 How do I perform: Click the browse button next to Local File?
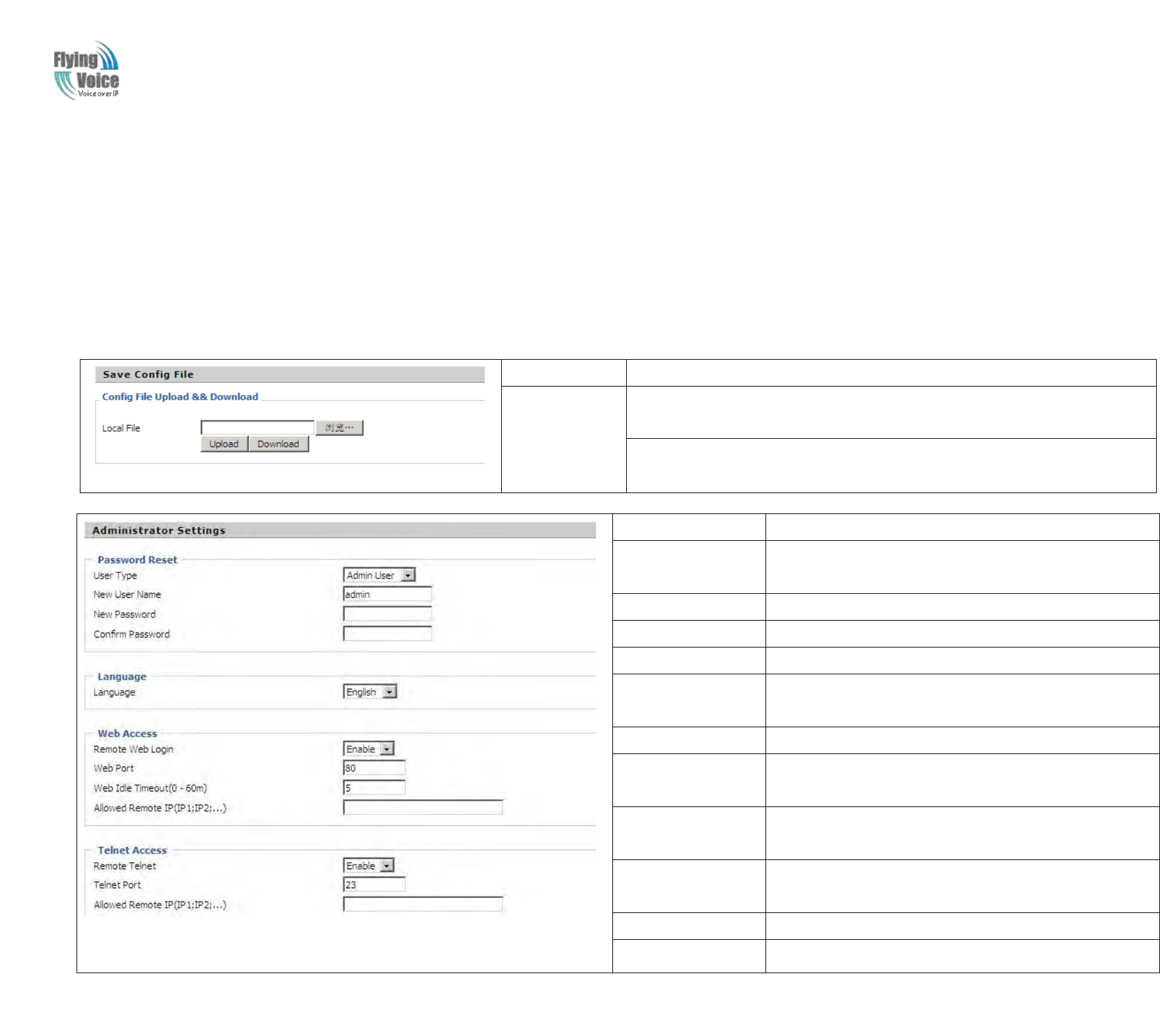(339, 428)
